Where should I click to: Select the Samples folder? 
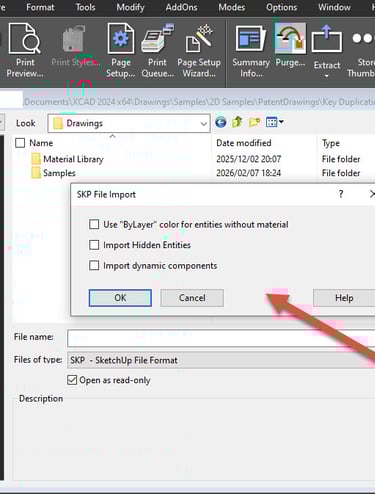point(59,173)
